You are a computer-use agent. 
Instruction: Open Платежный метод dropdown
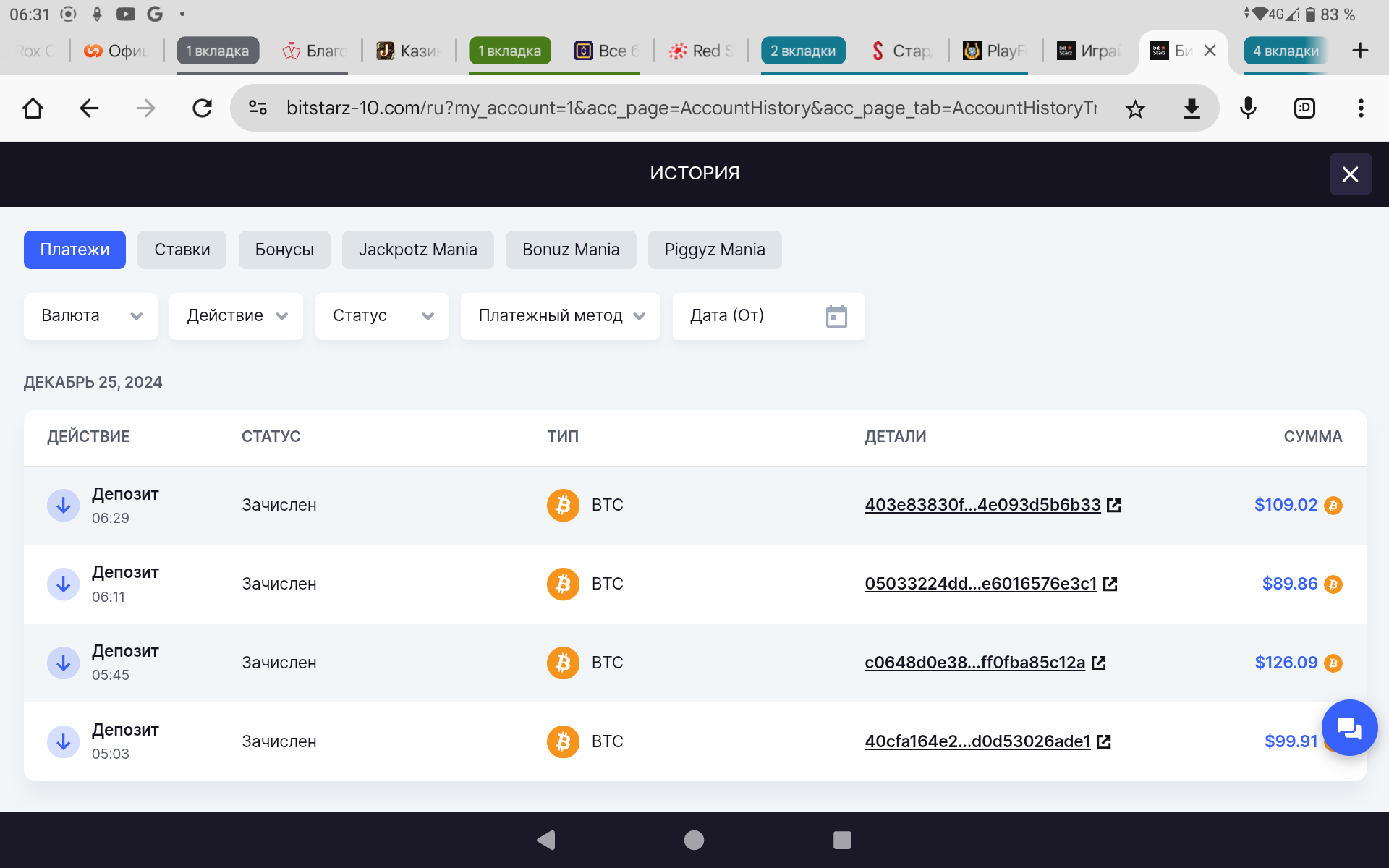pos(560,316)
